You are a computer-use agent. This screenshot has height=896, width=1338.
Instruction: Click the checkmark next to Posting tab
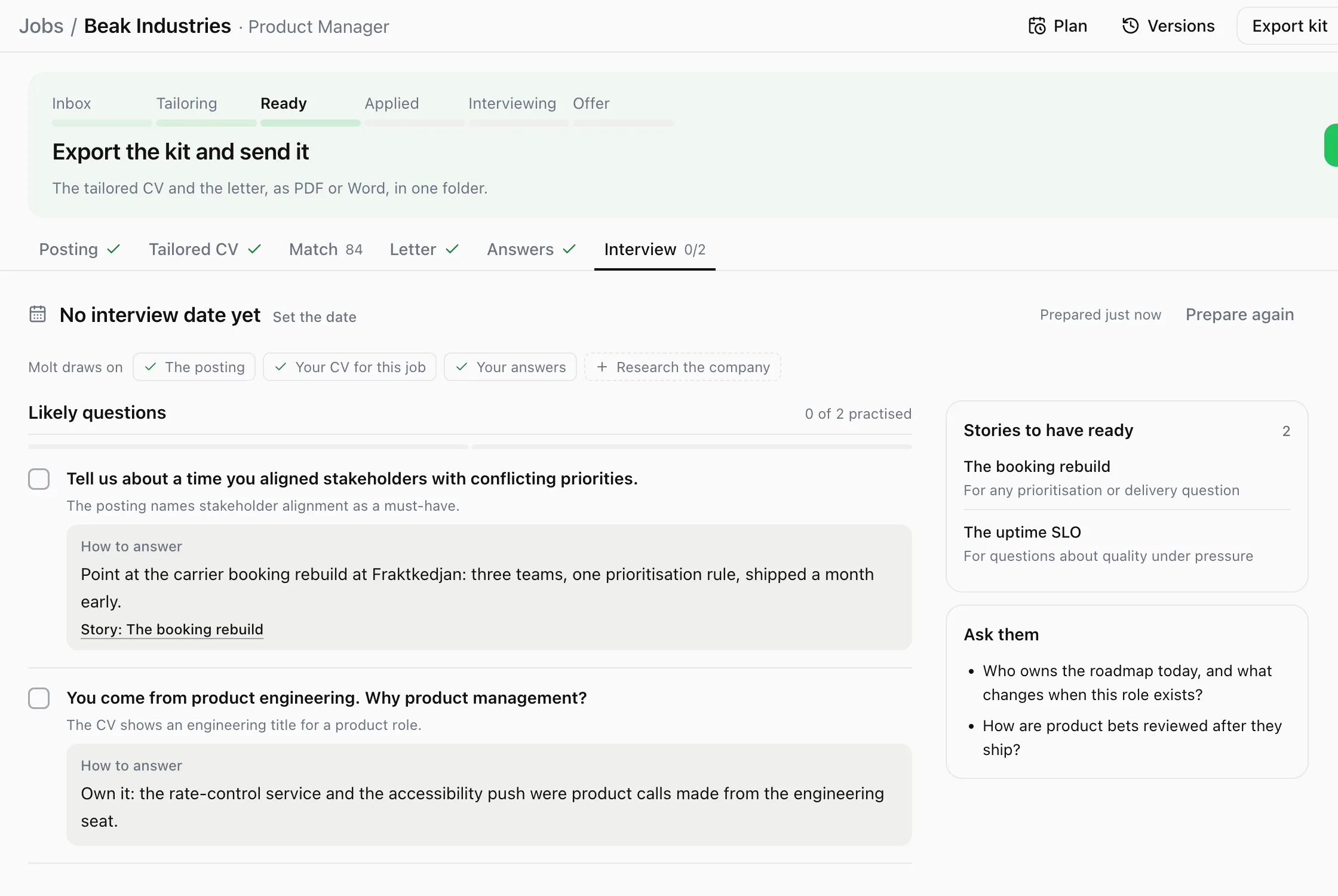coord(113,249)
